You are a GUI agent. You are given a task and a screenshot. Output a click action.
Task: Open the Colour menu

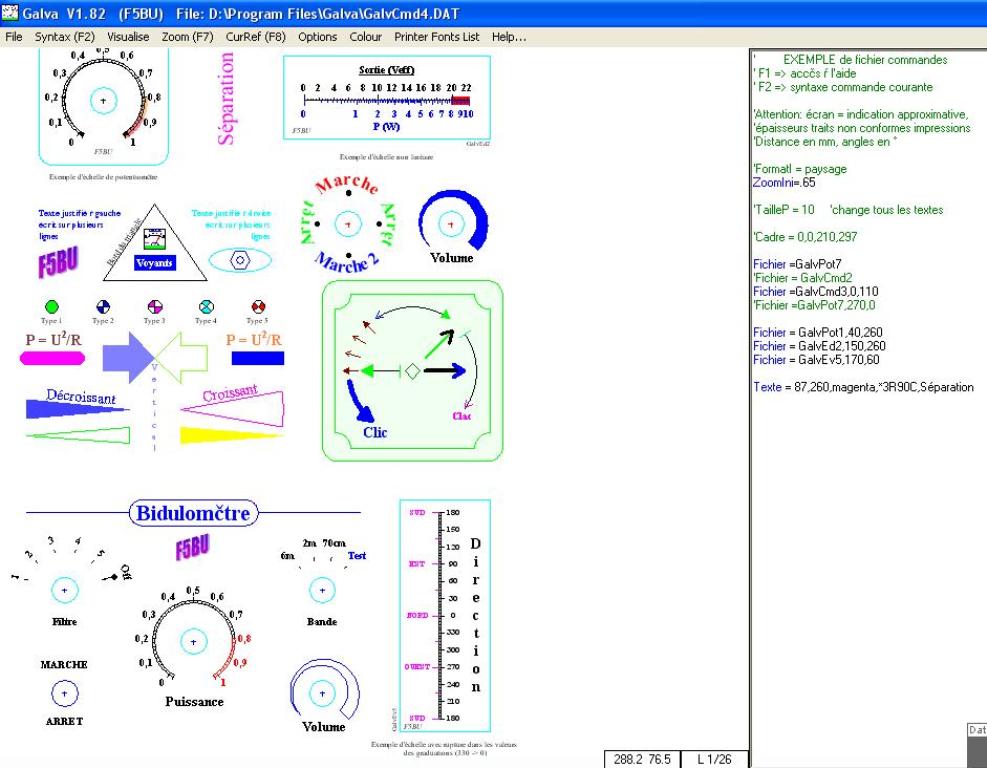366,37
